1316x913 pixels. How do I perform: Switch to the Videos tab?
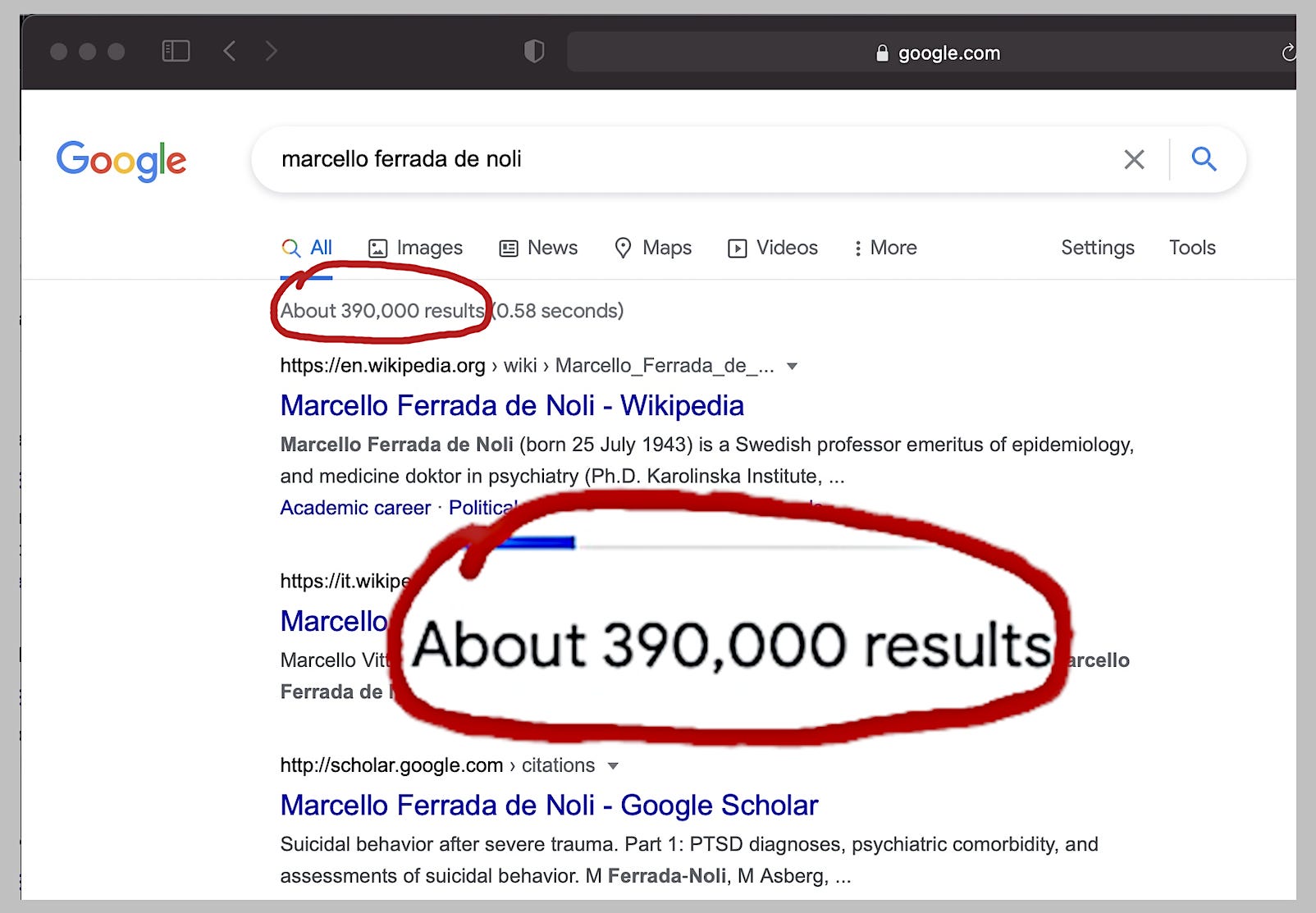coord(773,248)
